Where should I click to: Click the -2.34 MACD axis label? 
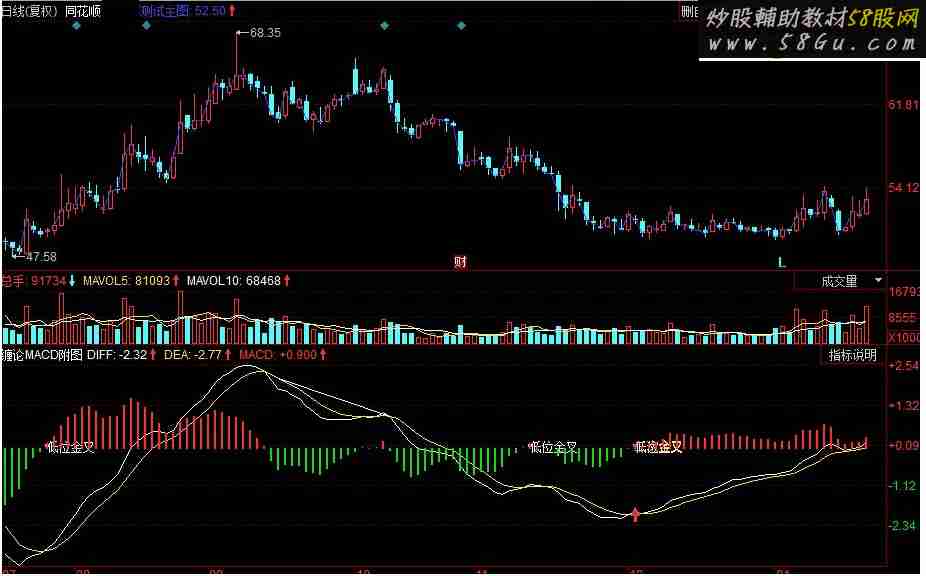tap(904, 526)
